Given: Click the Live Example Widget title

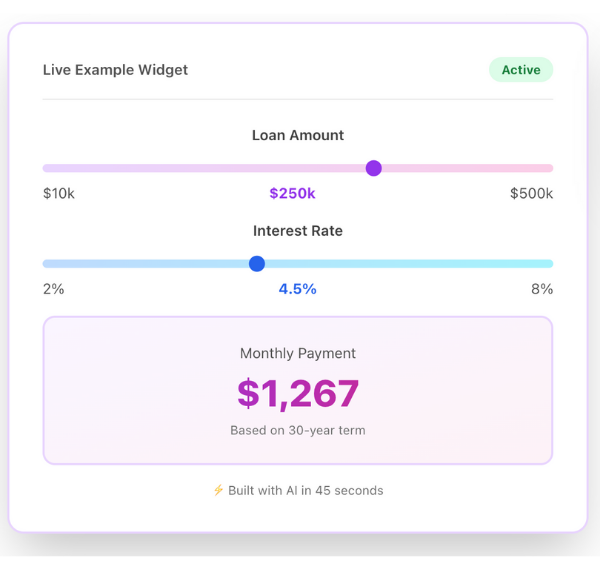Looking at the screenshot, I should click(x=115, y=70).
